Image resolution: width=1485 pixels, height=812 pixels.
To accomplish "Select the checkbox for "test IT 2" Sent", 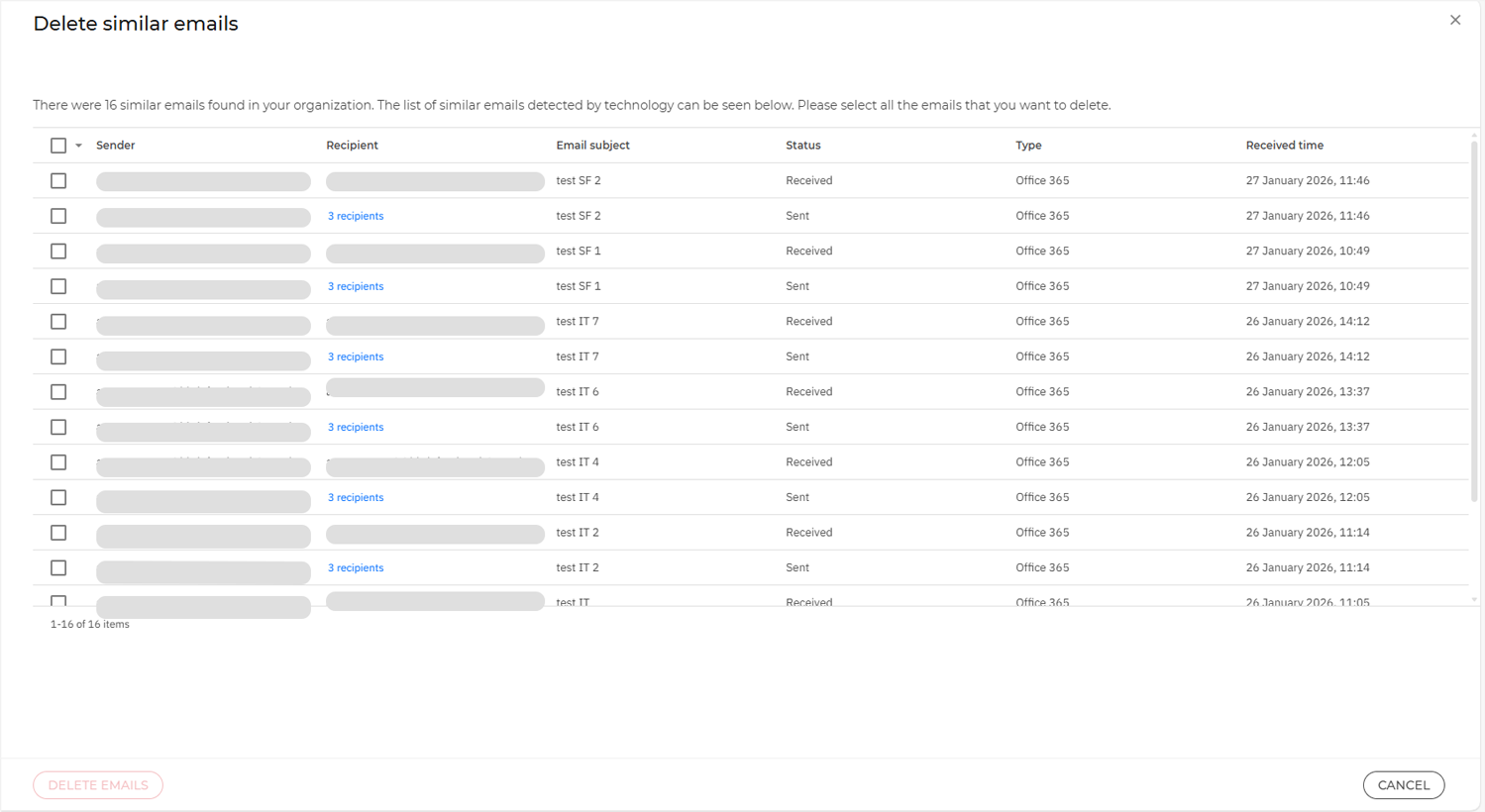I will click(x=58, y=566).
